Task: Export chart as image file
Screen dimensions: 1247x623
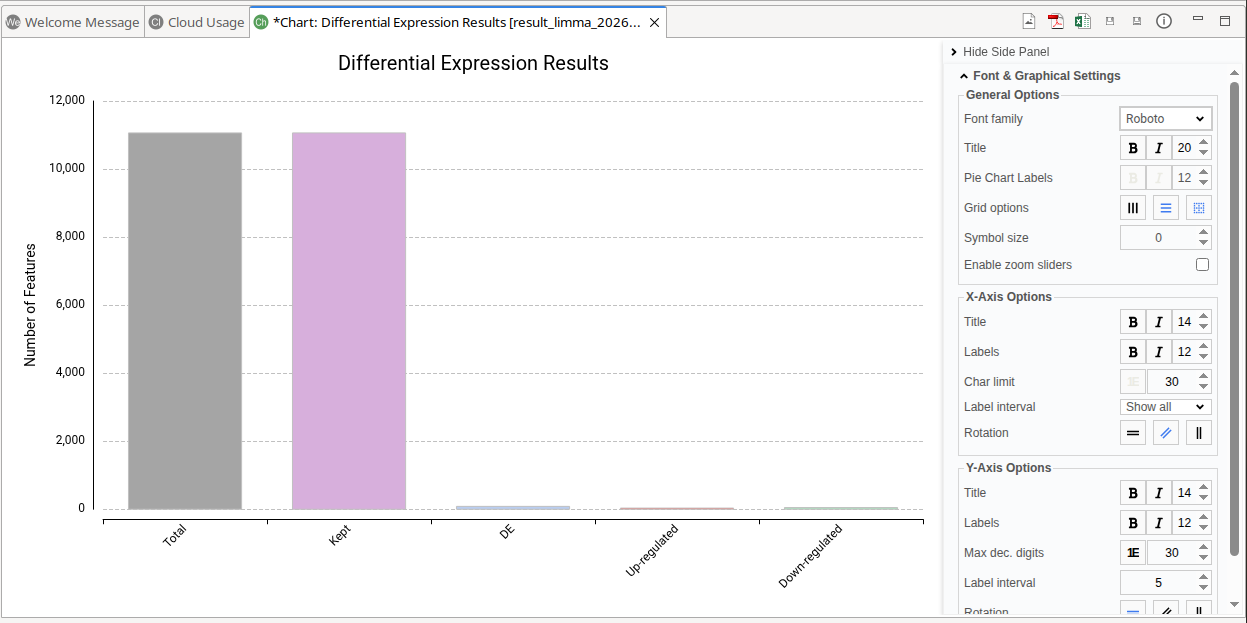Action: [1029, 21]
